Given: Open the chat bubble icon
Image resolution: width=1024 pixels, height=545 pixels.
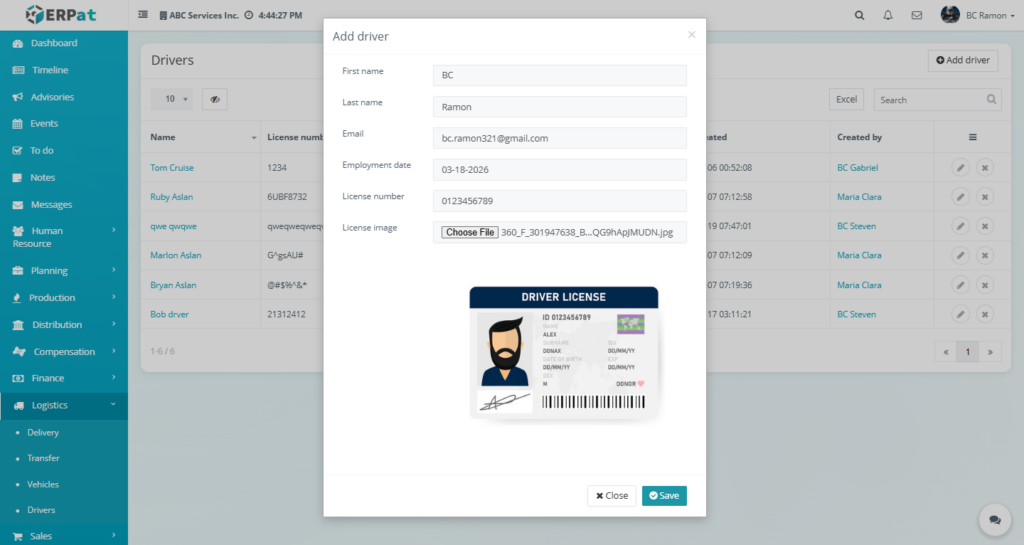Looking at the screenshot, I should pos(995,520).
